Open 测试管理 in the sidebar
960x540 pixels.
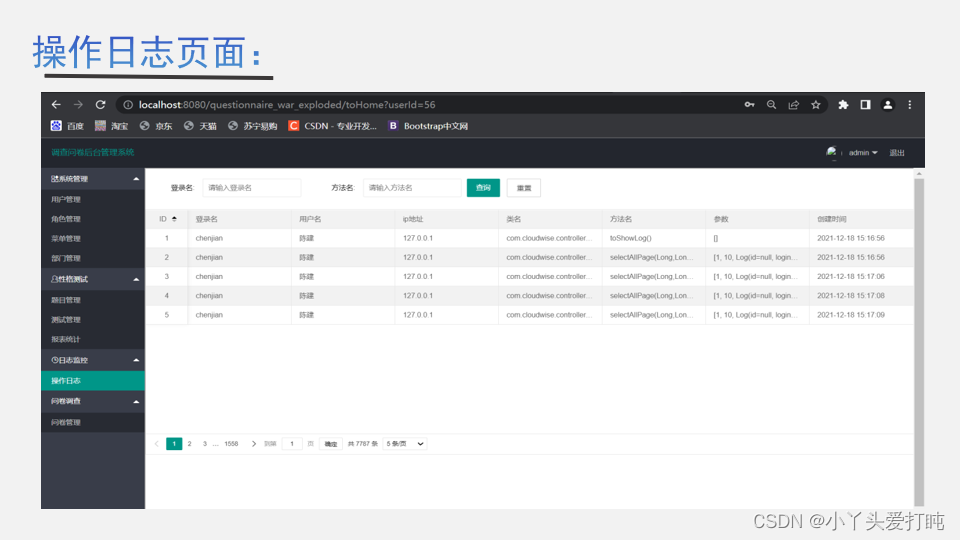66,320
